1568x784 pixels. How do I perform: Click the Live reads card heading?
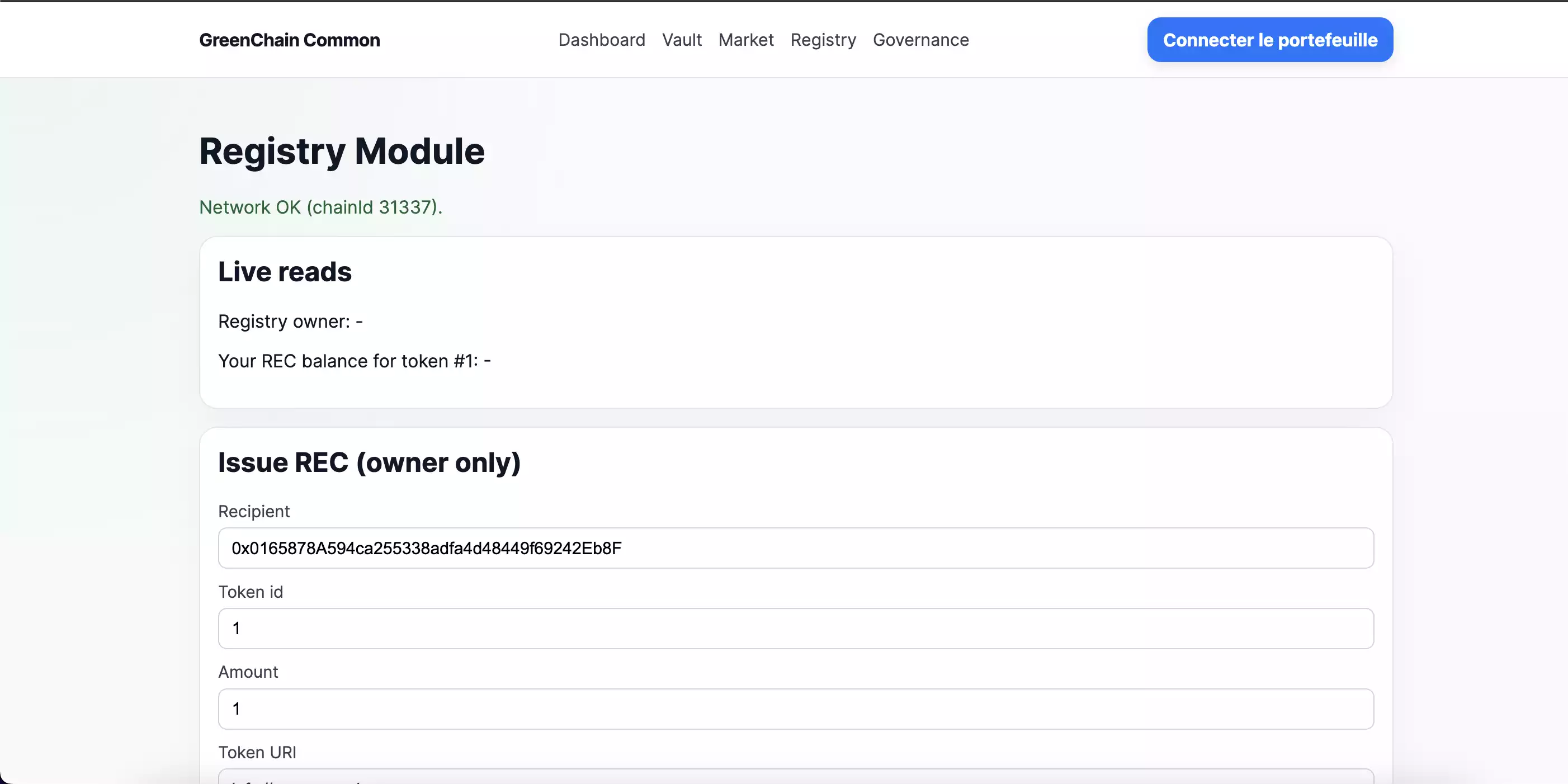[284, 271]
